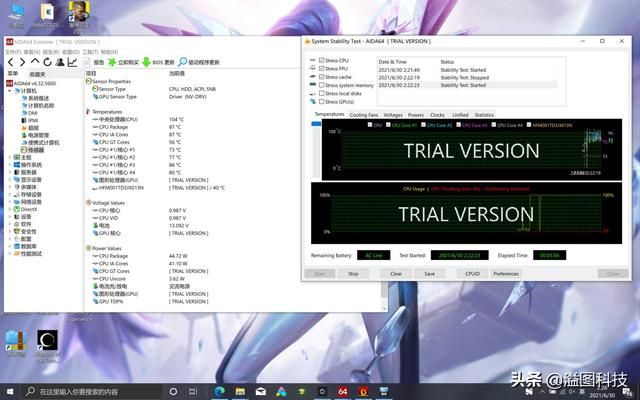The width and height of the screenshot is (640, 400).
Task: Switch to the Unified tab
Action: click(460, 115)
